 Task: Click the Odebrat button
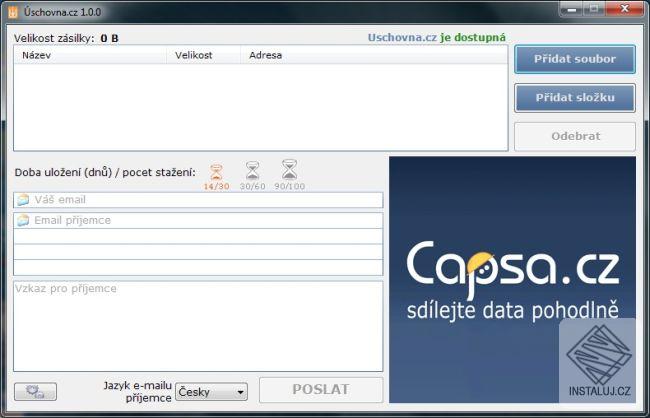click(575, 136)
